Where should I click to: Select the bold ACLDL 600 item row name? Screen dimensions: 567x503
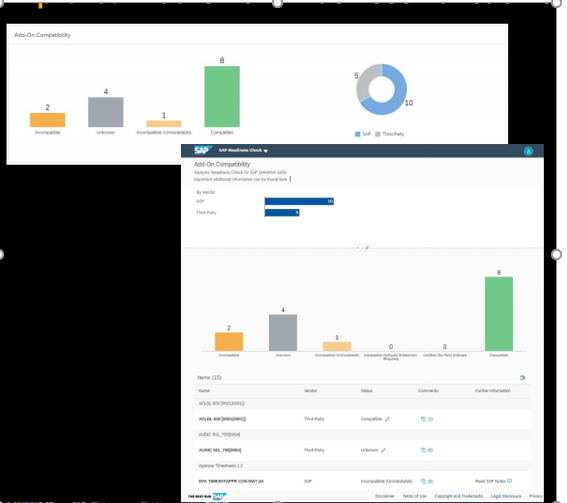(x=222, y=419)
